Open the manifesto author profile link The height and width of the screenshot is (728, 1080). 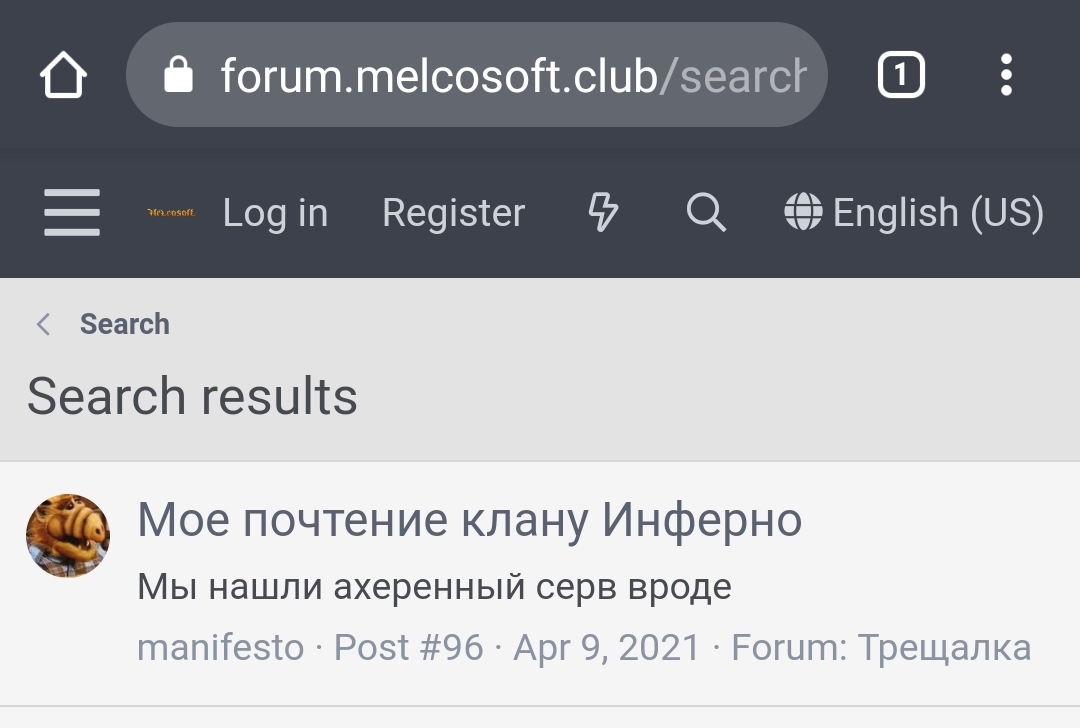pyautogui.click(x=220, y=647)
